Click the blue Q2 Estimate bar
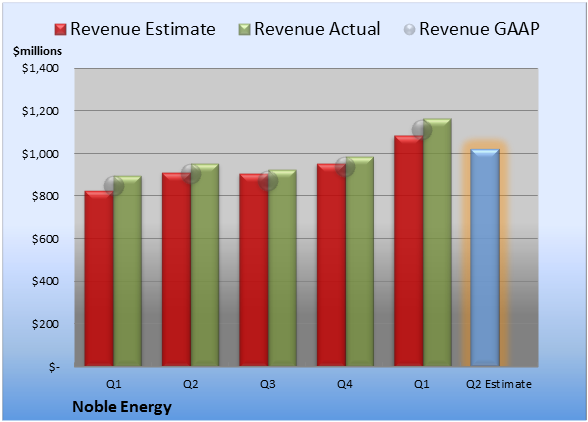The width and height of the screenshot is (588, 422). 485,257
